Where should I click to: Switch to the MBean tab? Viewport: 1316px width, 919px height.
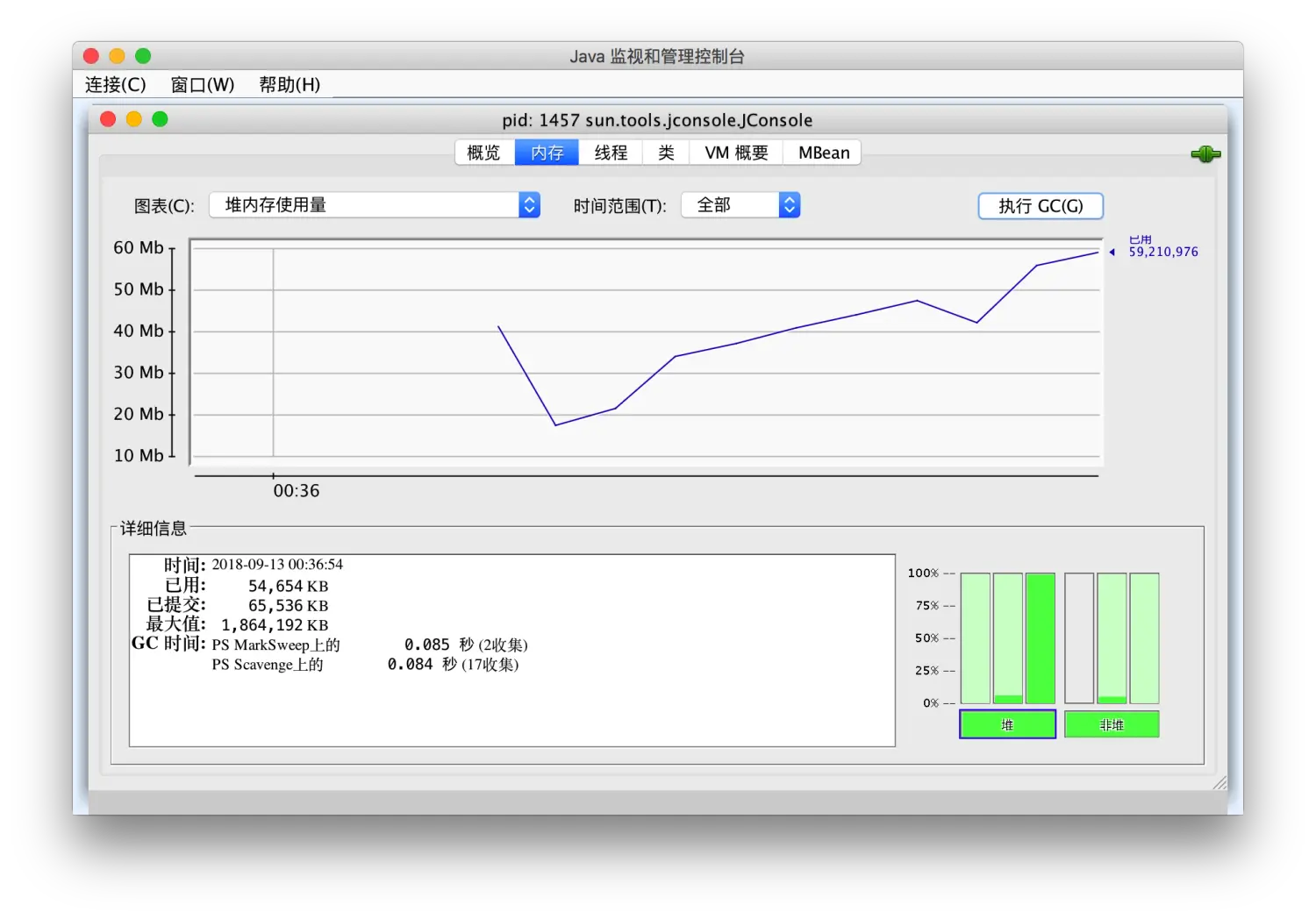click(x=823, y=153)
